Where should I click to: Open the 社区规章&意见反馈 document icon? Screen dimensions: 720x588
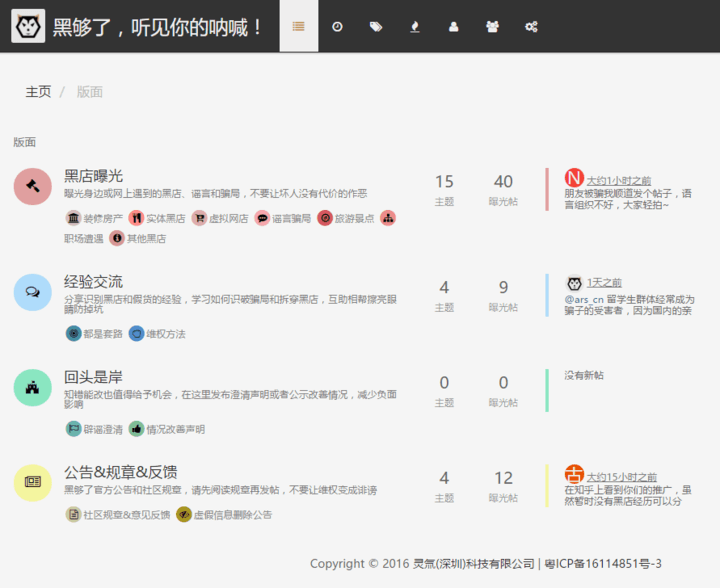pos(73,515)
